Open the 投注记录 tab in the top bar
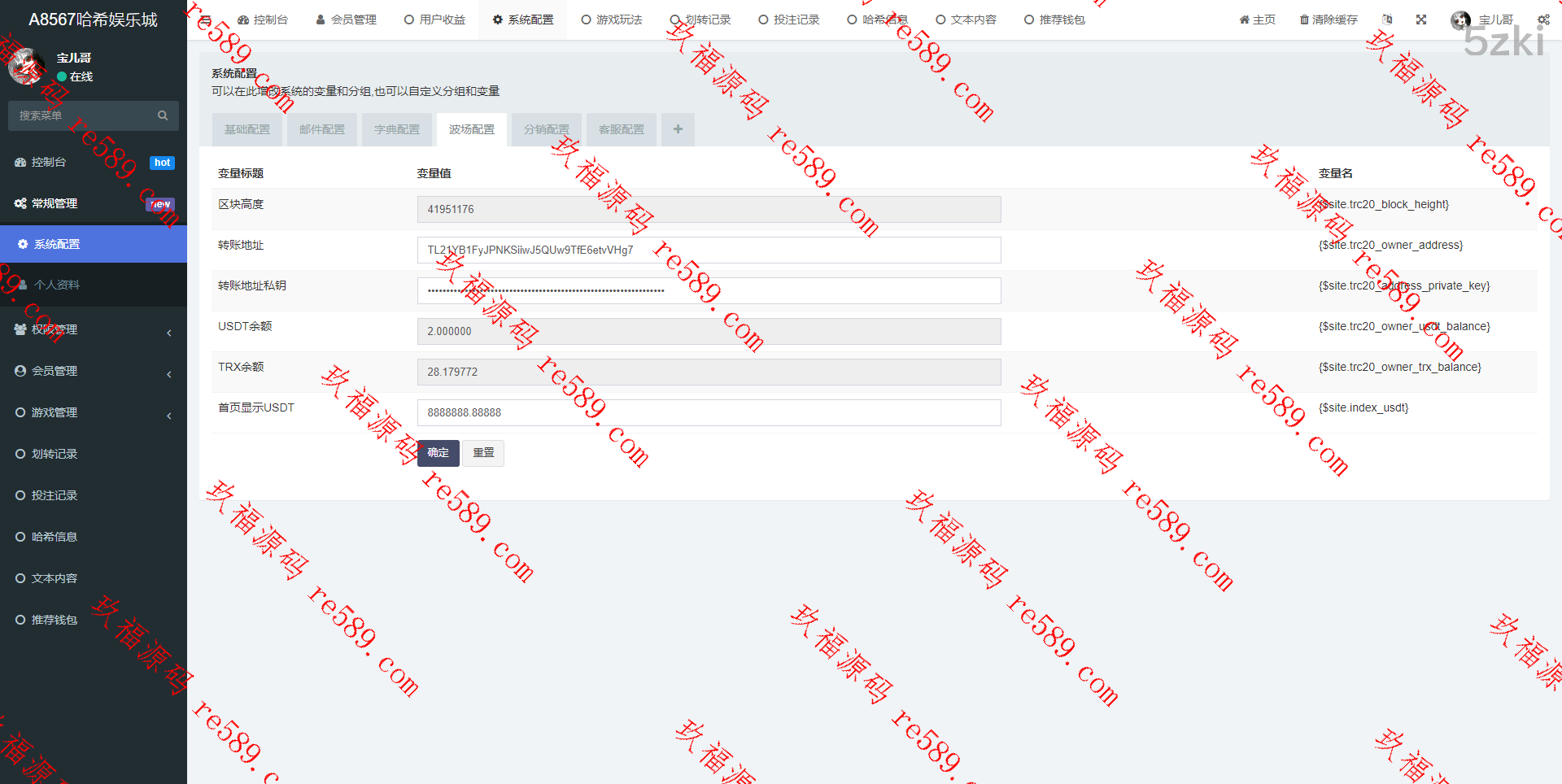1562x784 pixels. point(789,20)
